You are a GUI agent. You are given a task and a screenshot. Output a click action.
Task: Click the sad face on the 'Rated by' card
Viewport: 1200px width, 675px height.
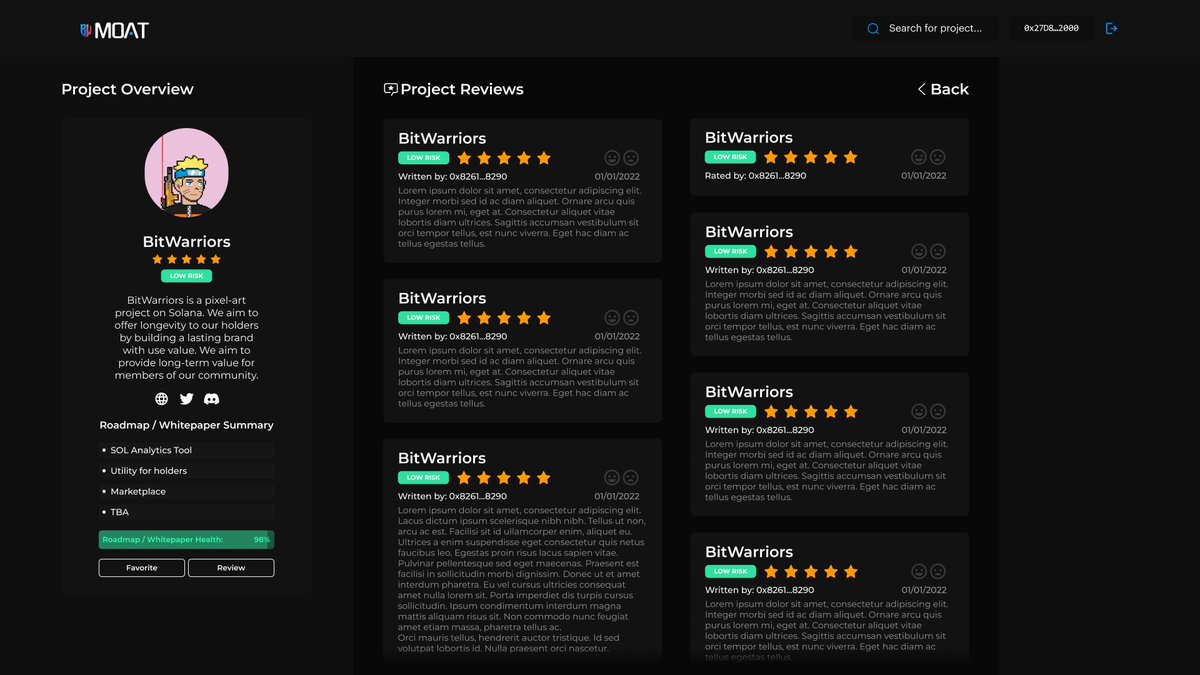938,157
